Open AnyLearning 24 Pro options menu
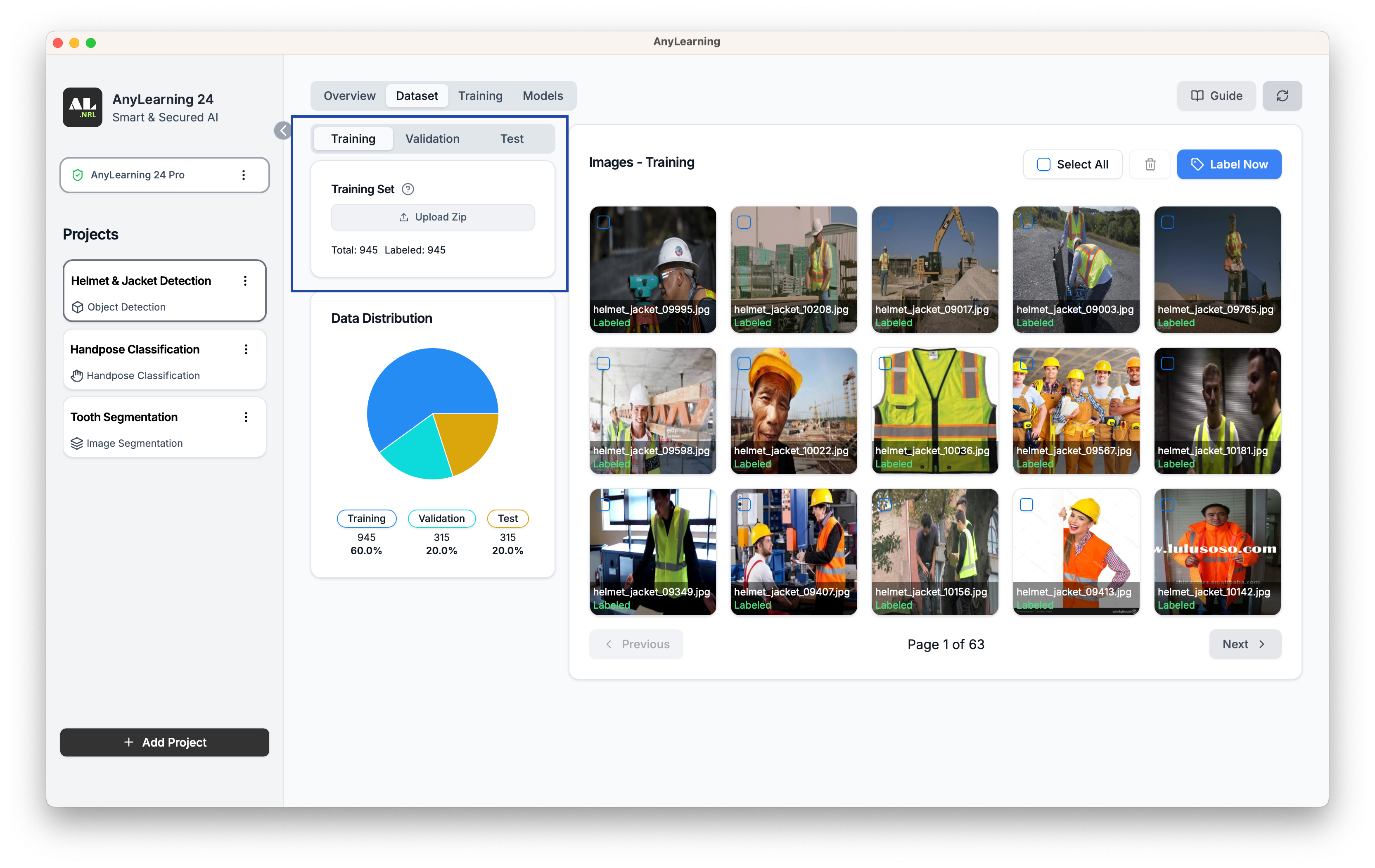 (243, 175)
